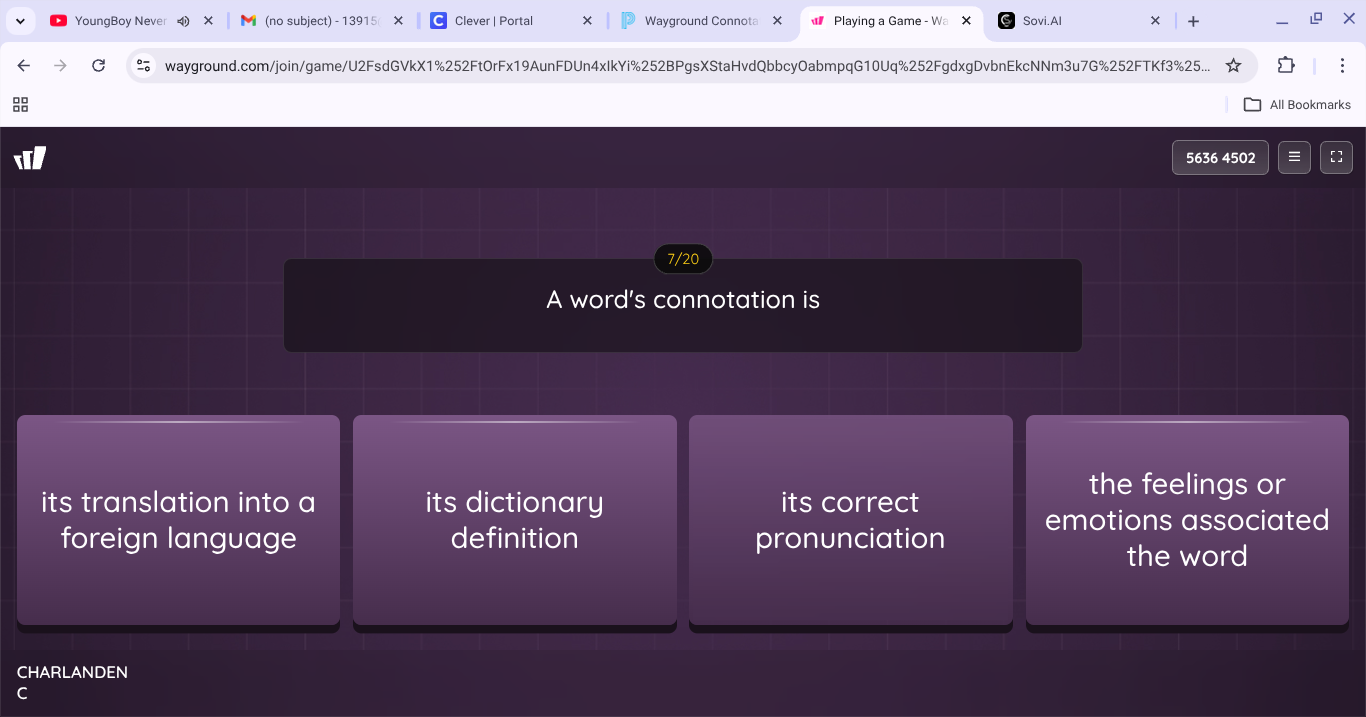Image resolution: width=1366 pixels, height=717 pixels.
Task: Open the Chrome three-dot menu
Action: tap(1343, 65)
